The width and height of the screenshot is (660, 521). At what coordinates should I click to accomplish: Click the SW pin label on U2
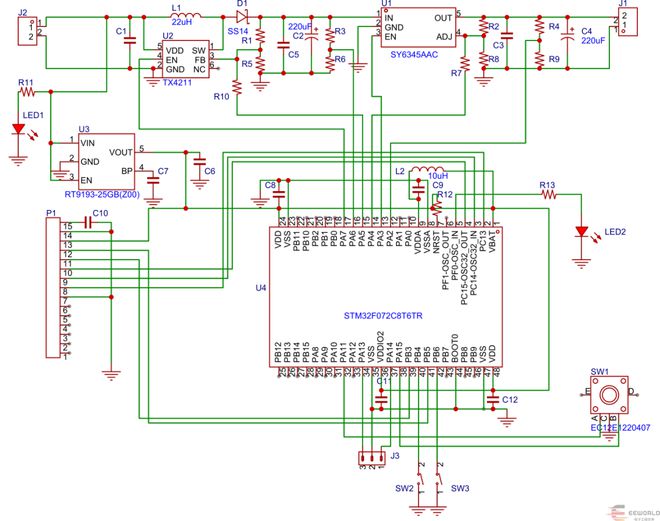pos(199,51)
